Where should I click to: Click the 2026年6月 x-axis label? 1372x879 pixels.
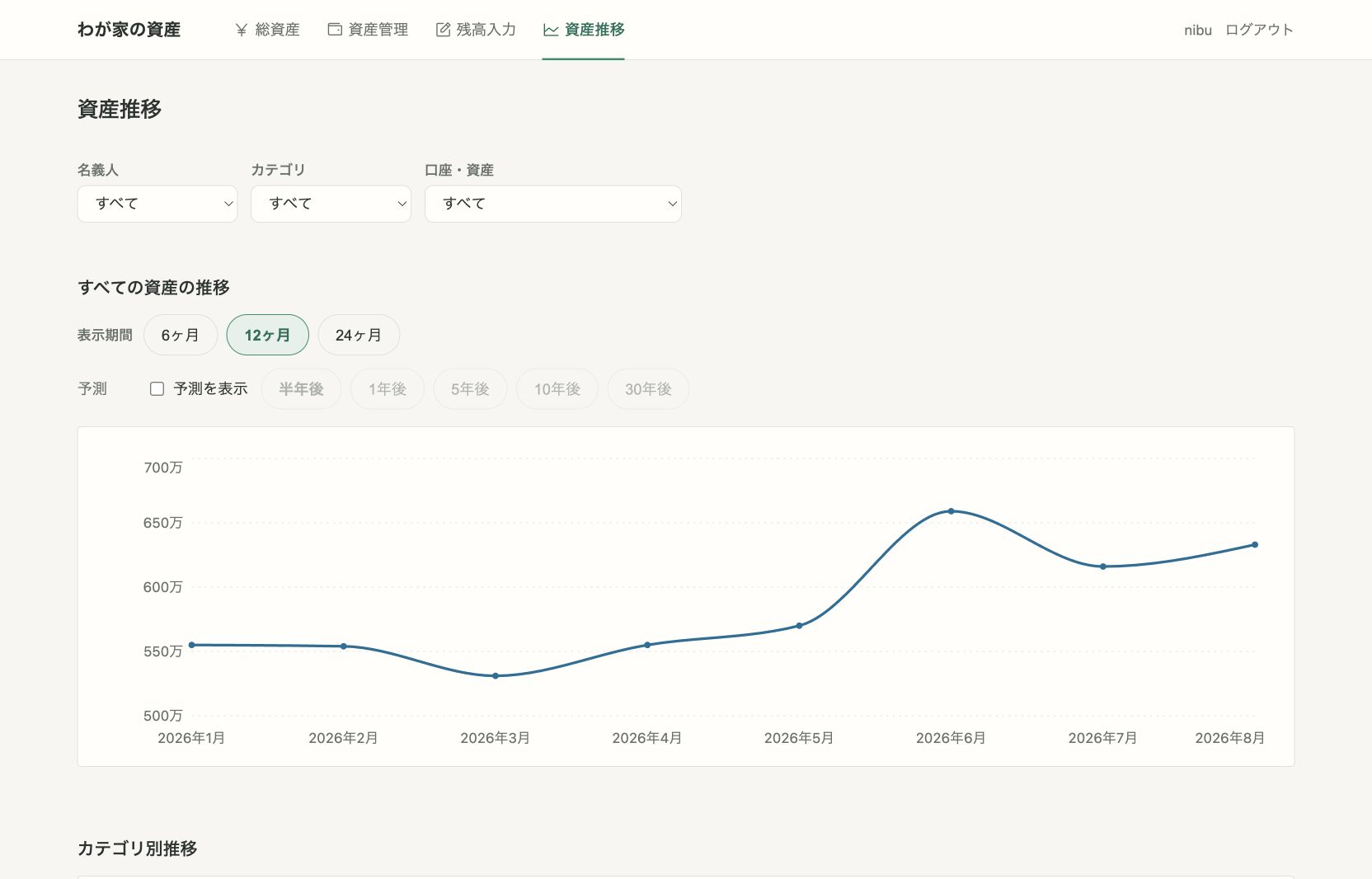coord(951,738)
